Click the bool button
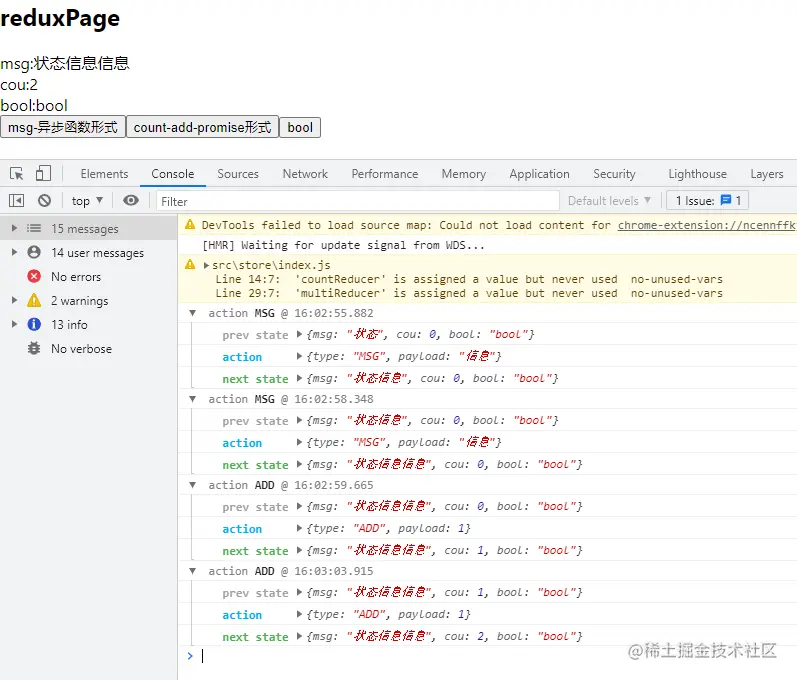Screen dimensions: 797x680 [300, 127]
